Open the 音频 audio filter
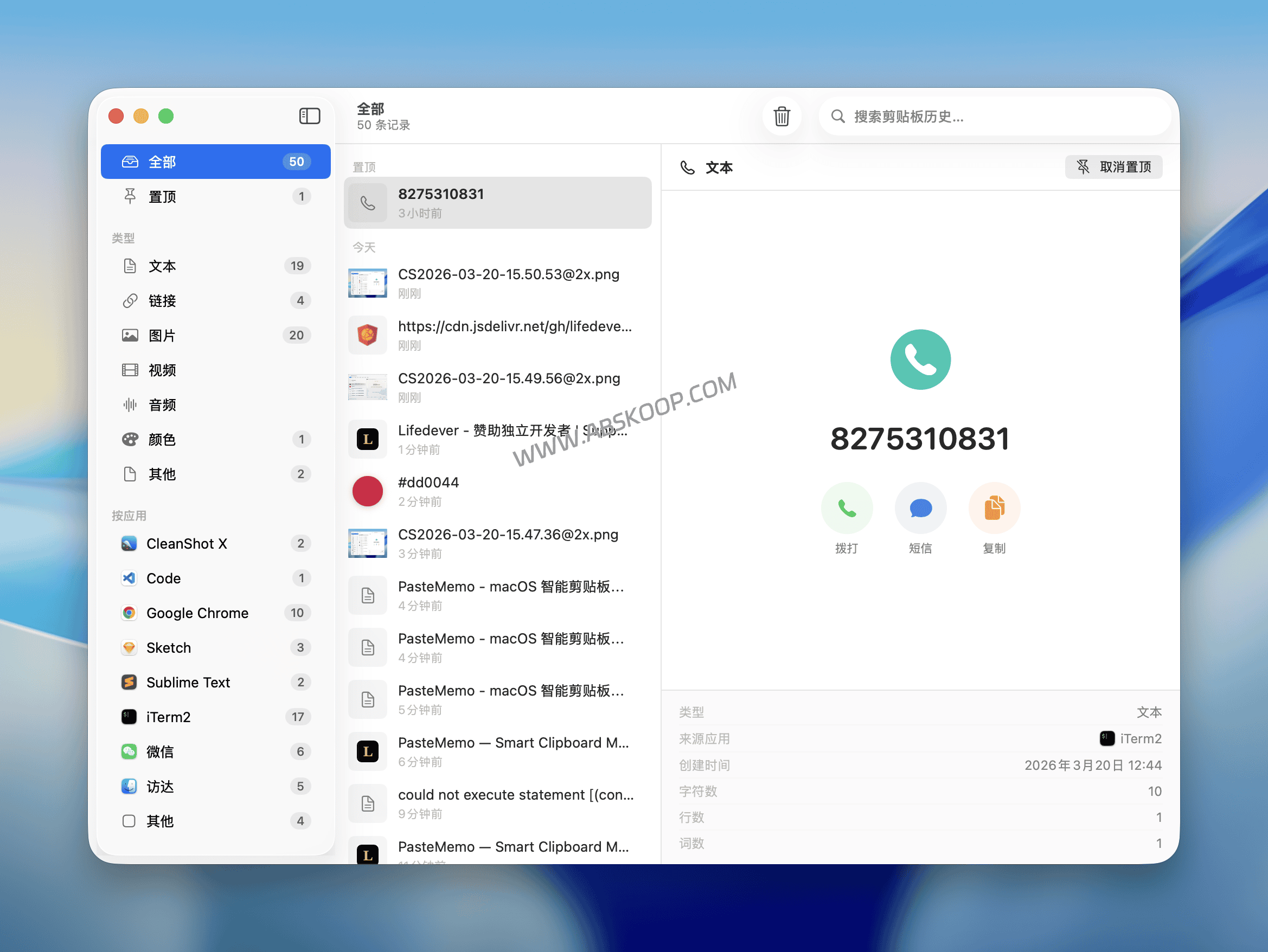1268x952 pixels. tap(162, 404)
